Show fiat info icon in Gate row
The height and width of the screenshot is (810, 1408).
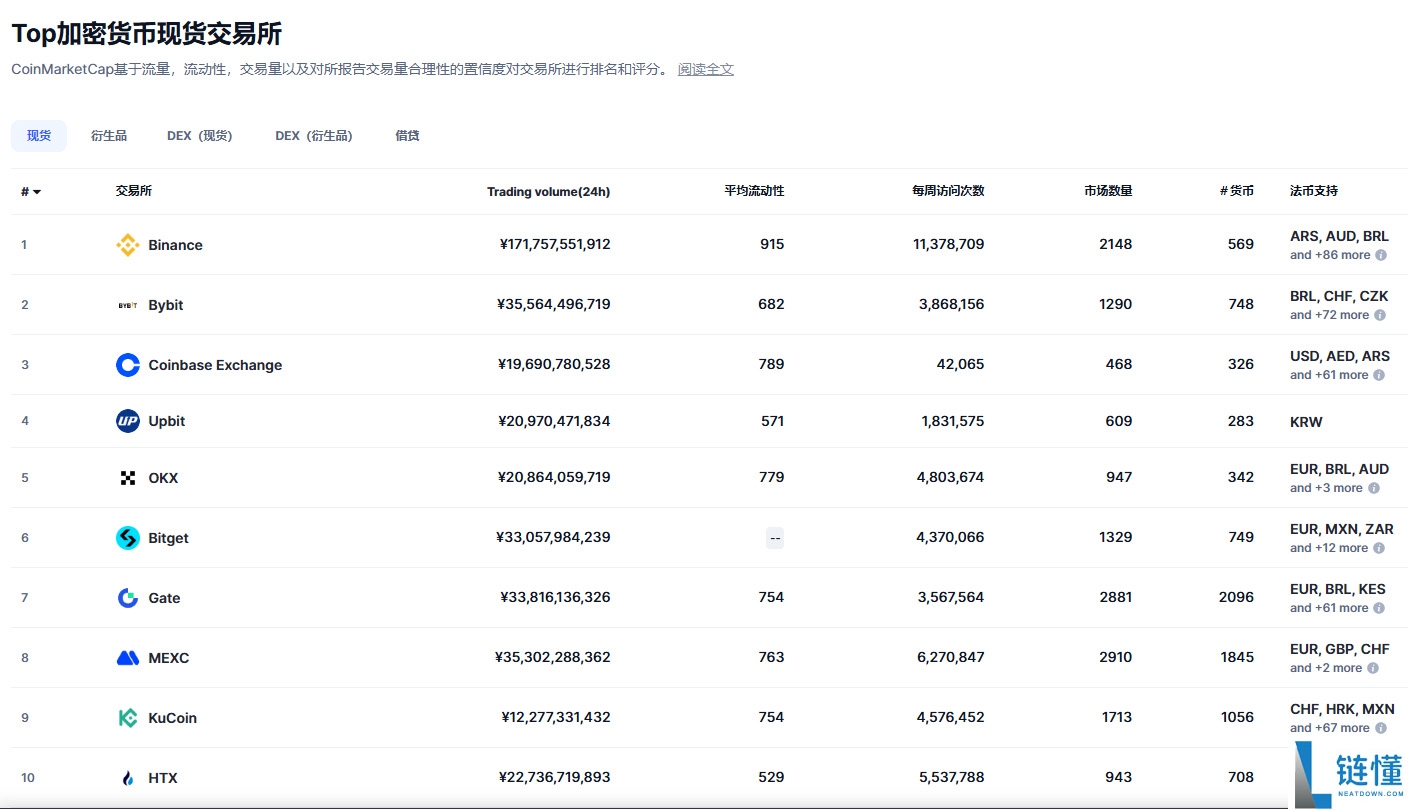1379,608
